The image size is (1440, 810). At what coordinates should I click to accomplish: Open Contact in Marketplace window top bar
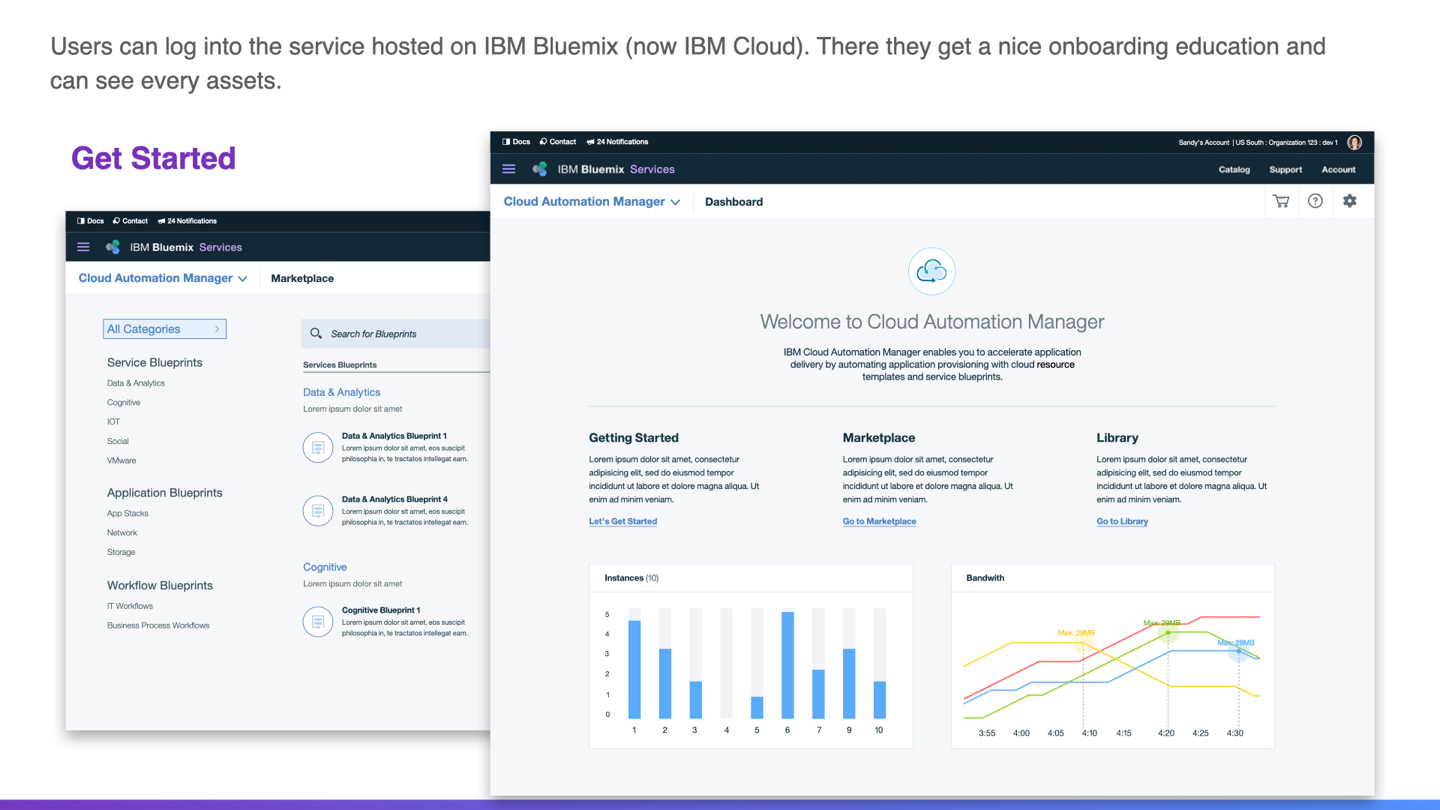pyautogui.click(x=130, y=221)
